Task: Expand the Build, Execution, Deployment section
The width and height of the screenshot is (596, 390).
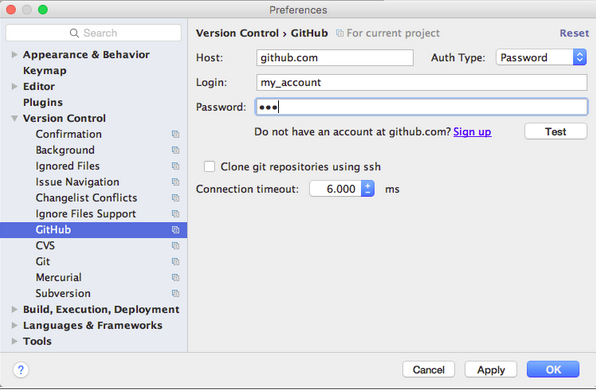Action: [14, 309]
